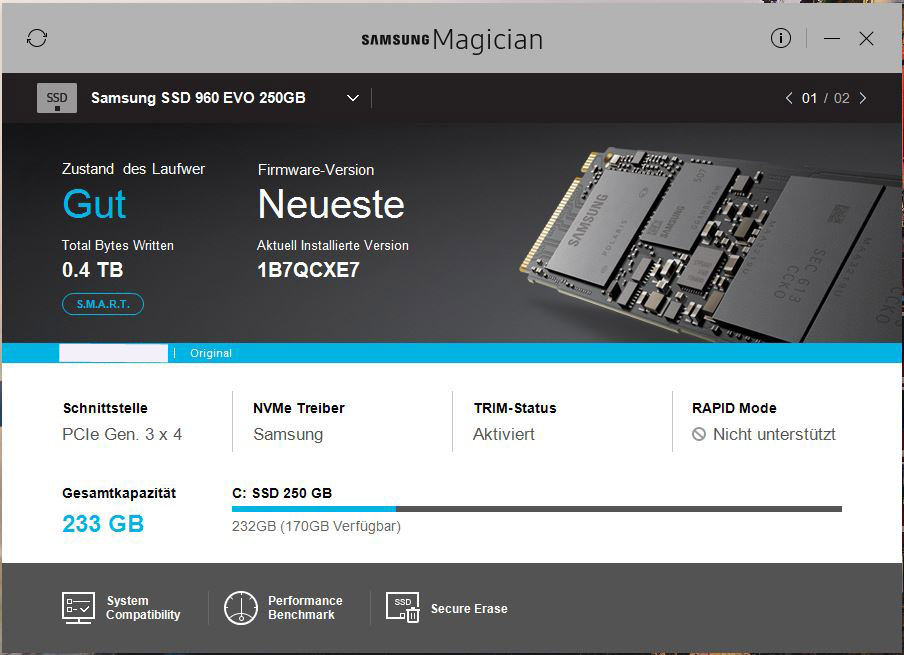Image resolution: width=904 pixels, height=655 pixels.
Task: Minimize the Samsung Magician window
Action: pos(831,39)
